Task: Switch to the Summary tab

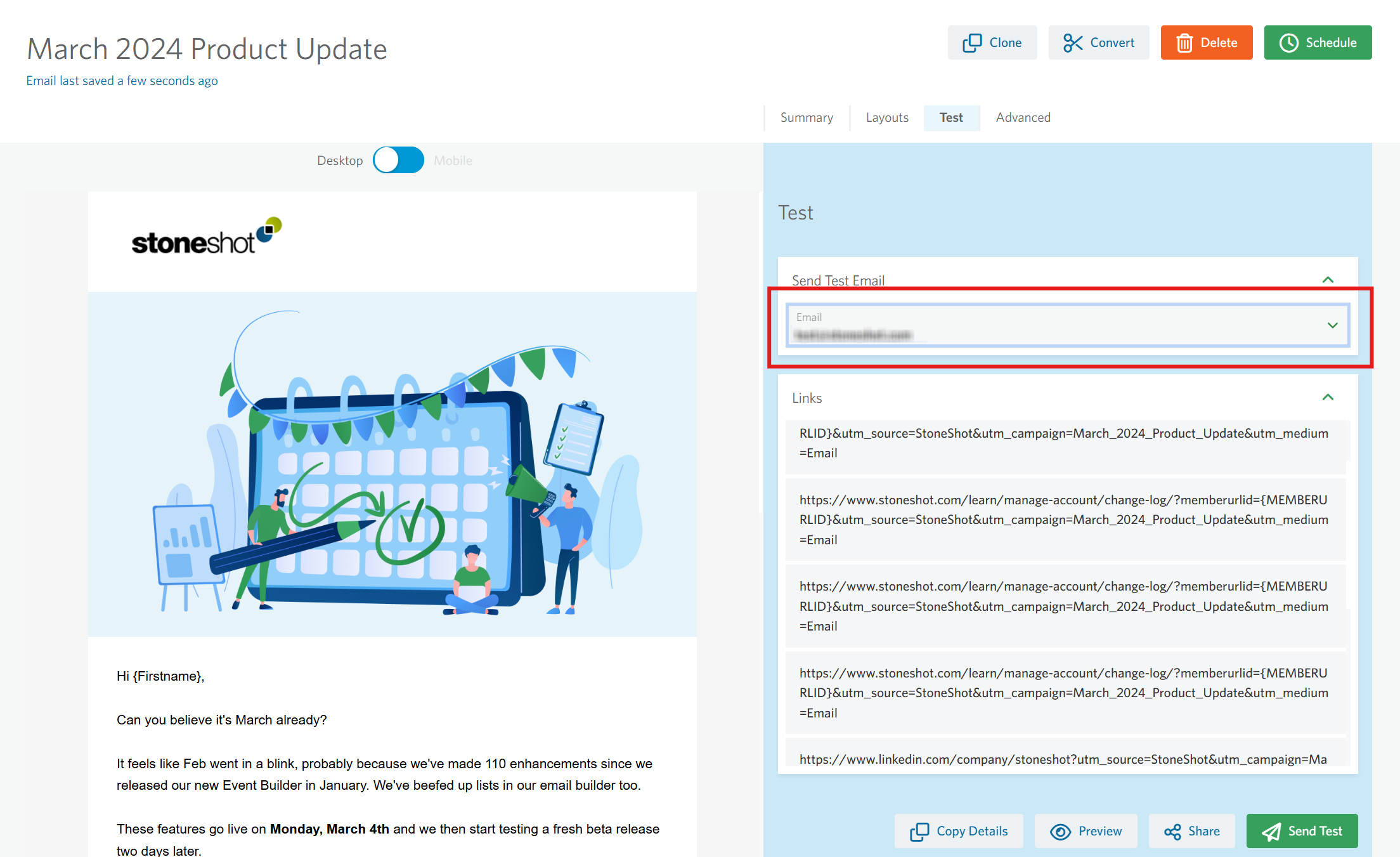Action: (807, 117)
